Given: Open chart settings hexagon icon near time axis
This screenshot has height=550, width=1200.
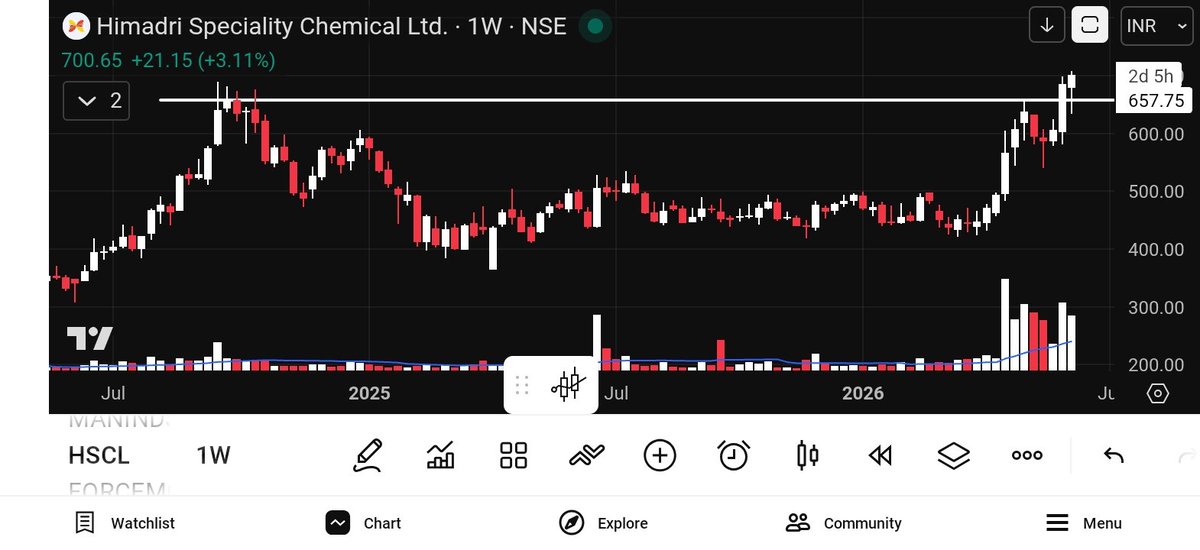Looking at the screenshot, I should [x=1158, y=393].
